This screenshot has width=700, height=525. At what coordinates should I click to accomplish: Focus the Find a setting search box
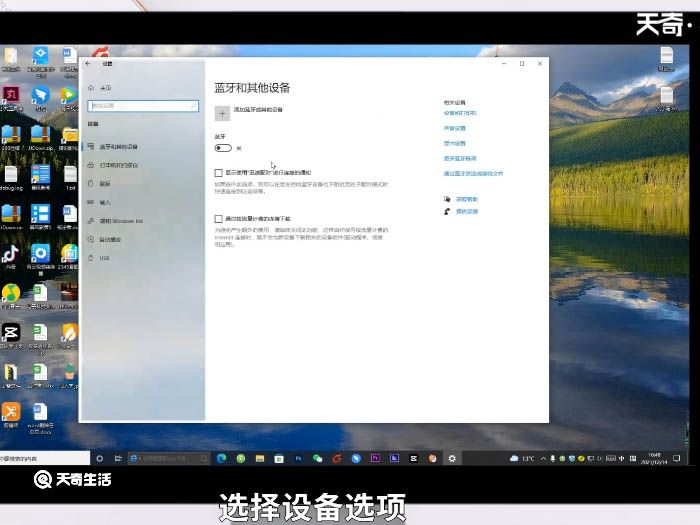(x=143, y=106)
